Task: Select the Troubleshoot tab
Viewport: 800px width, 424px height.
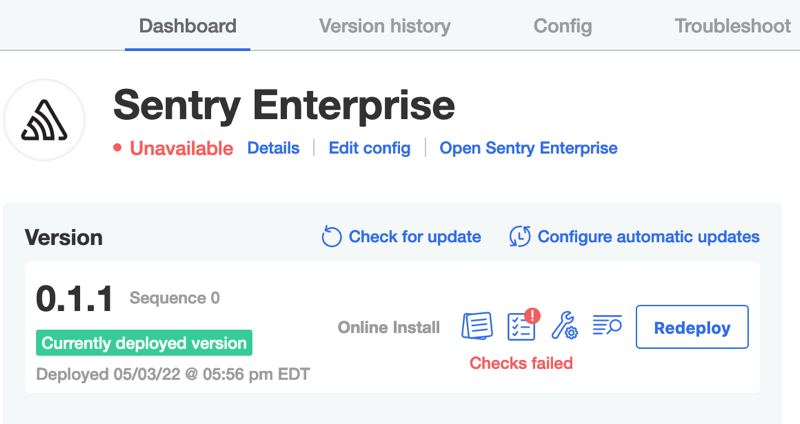Action: pos(732,26)
